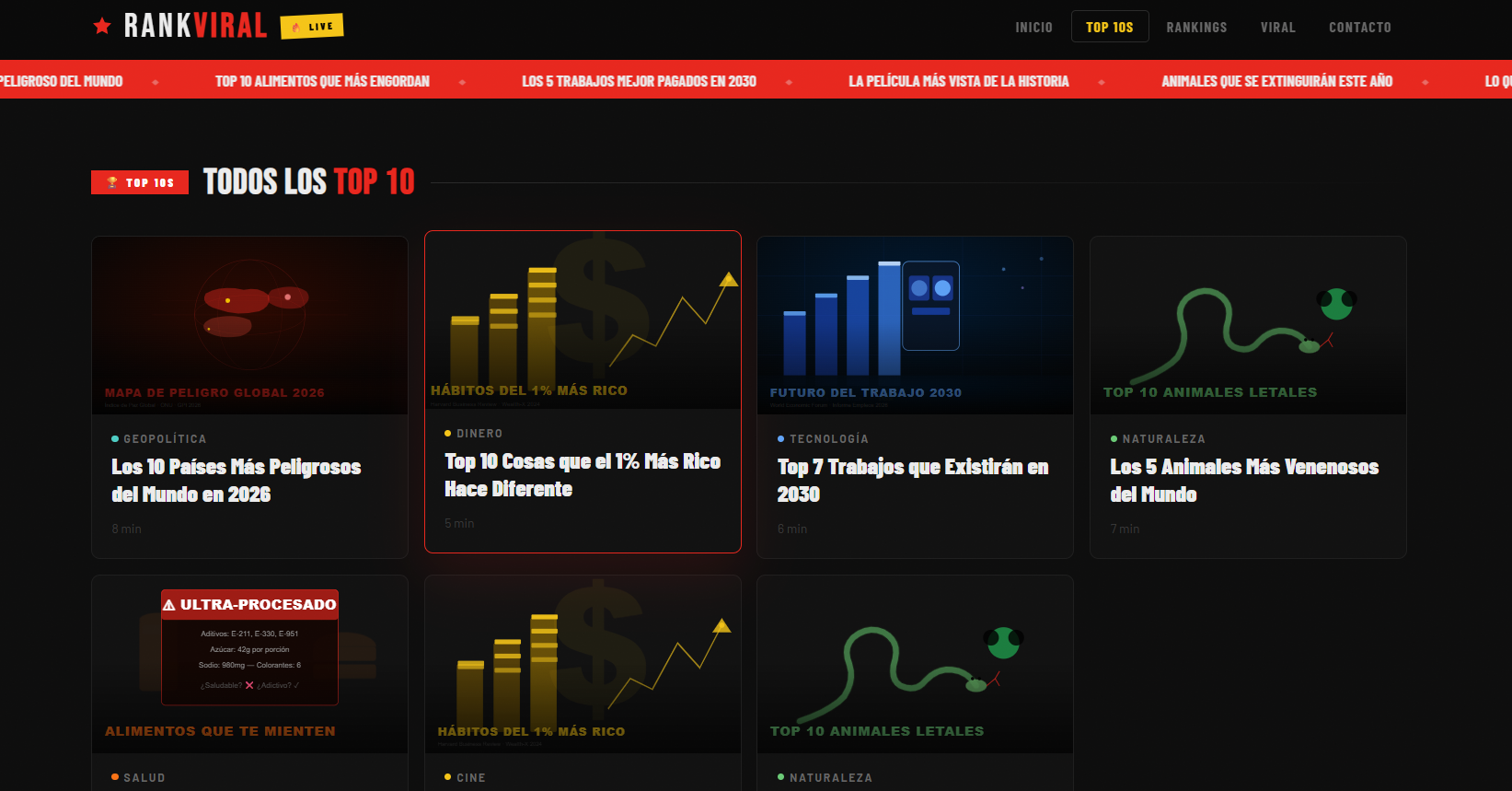Open the ULTRA-PROCESADO food label thumbnail

coord(249,664)
